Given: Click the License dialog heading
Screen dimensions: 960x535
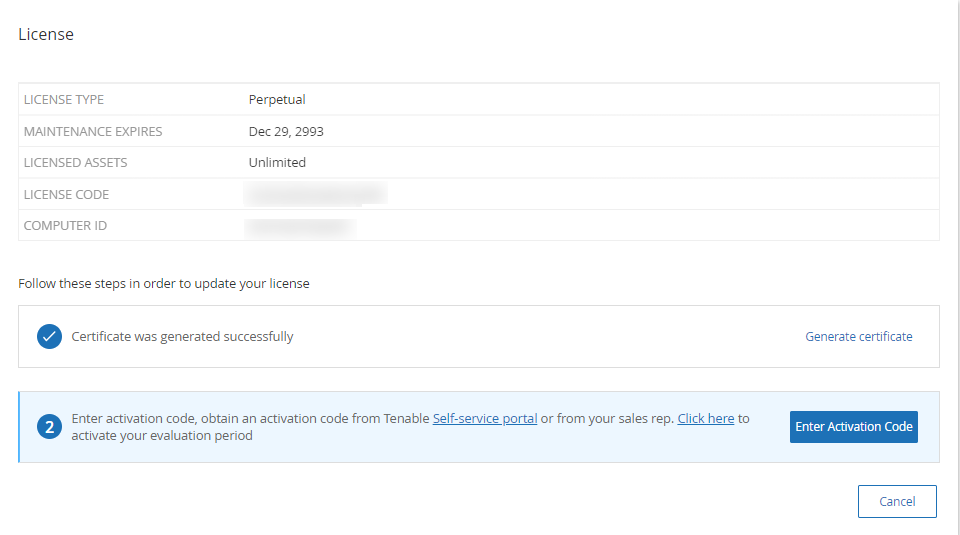Looking at the screenshot, I should click(x=46, y=34).
